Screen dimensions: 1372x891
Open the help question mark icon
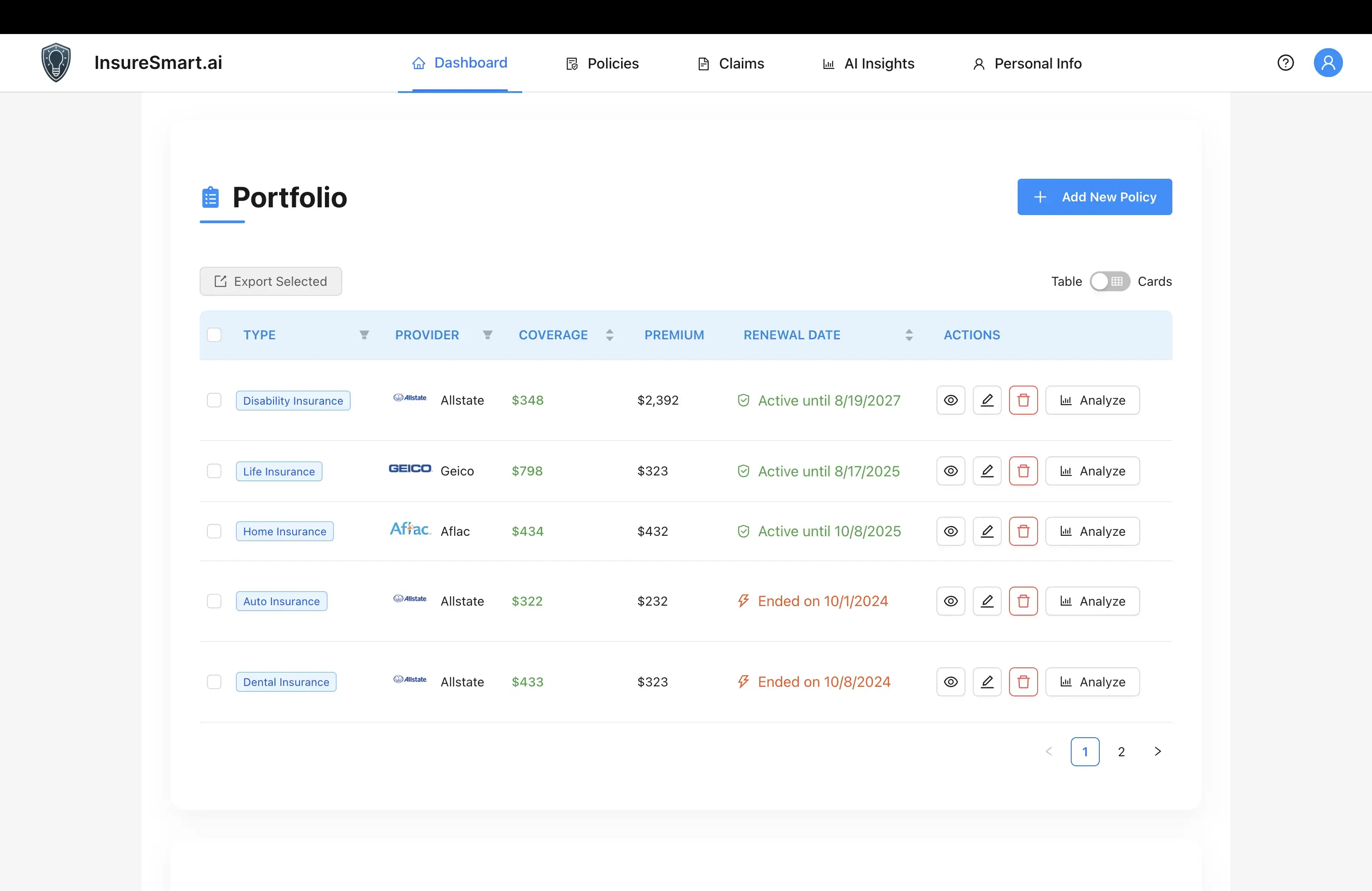coord(1286,62)
